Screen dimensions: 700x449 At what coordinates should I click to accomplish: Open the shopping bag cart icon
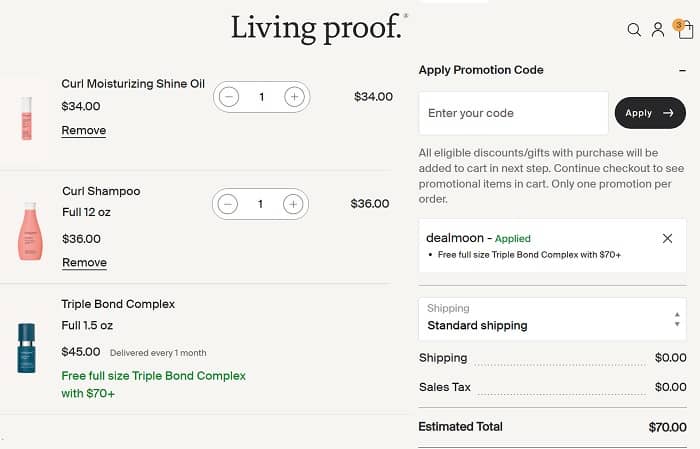tap(685, 30)
